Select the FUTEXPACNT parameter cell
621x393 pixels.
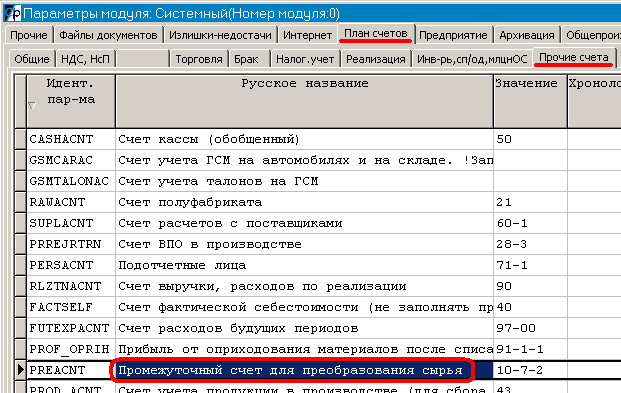tap(70, 328)
